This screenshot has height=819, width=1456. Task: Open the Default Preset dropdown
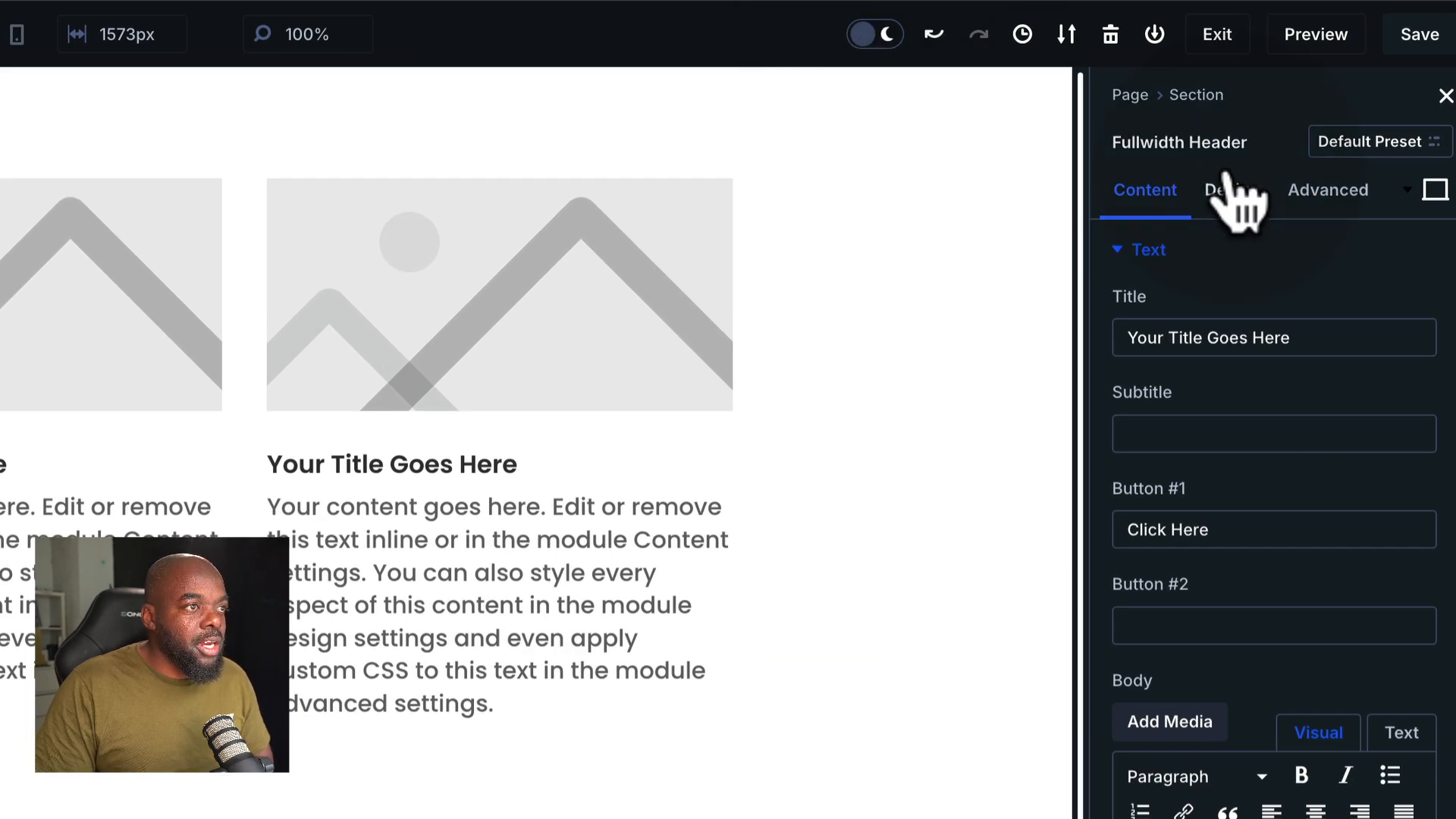tap(1379, 142)
